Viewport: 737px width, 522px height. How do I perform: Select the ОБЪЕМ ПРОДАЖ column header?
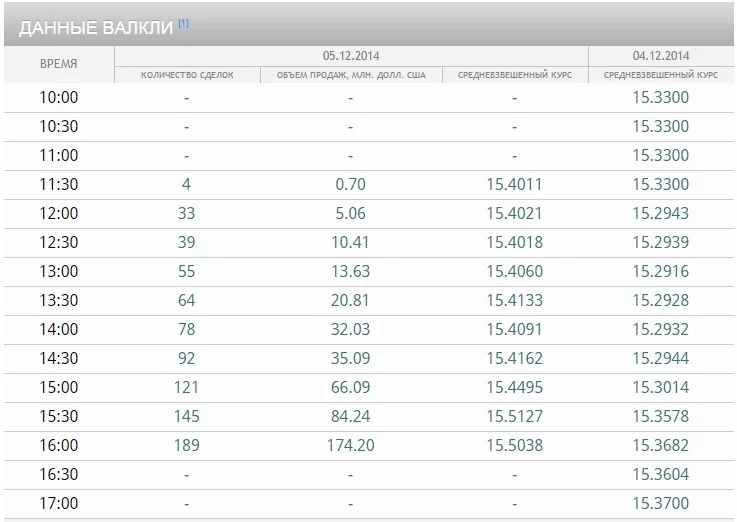(x=351, y=75)
